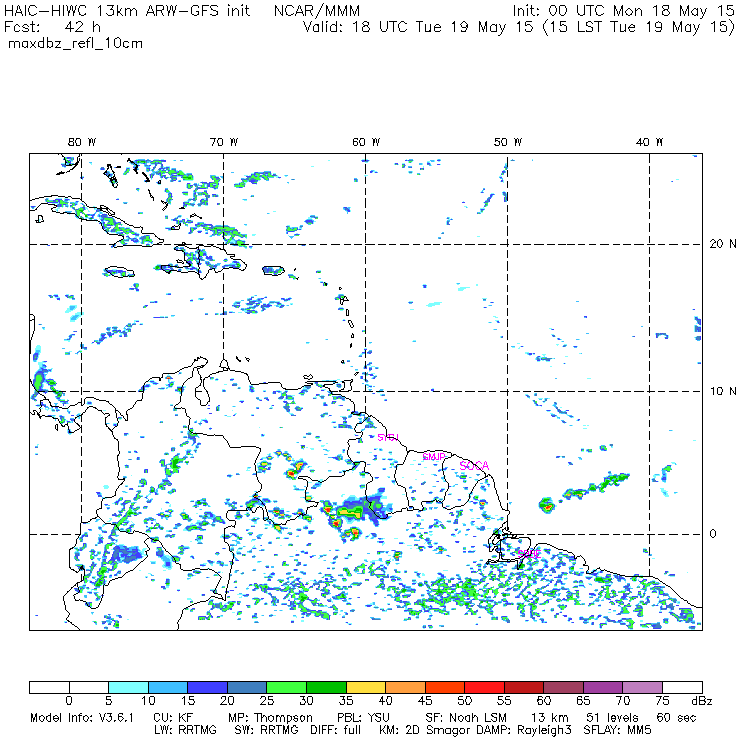Click the '10 N' latitude label

[723, 391]
